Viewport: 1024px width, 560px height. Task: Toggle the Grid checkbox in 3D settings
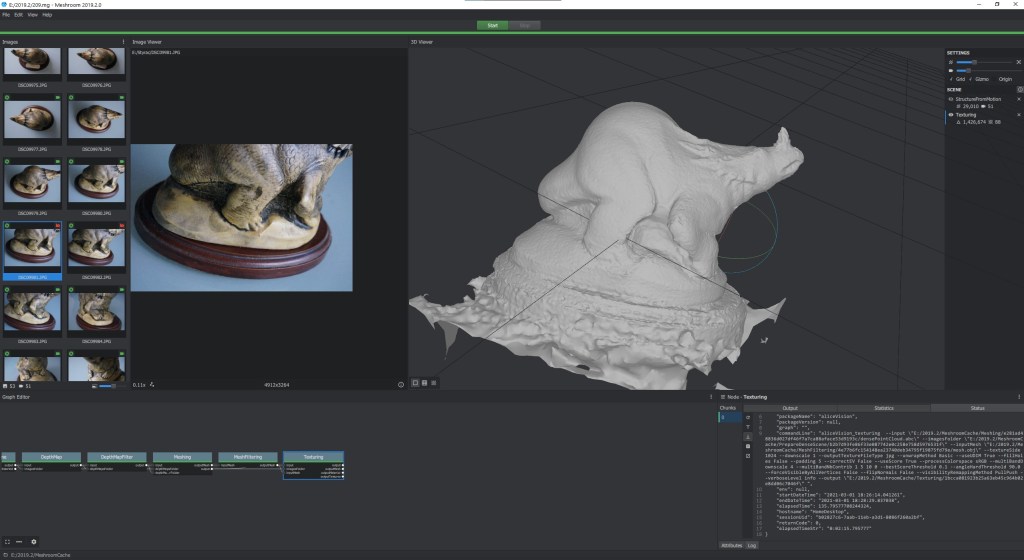coord(951,79)
